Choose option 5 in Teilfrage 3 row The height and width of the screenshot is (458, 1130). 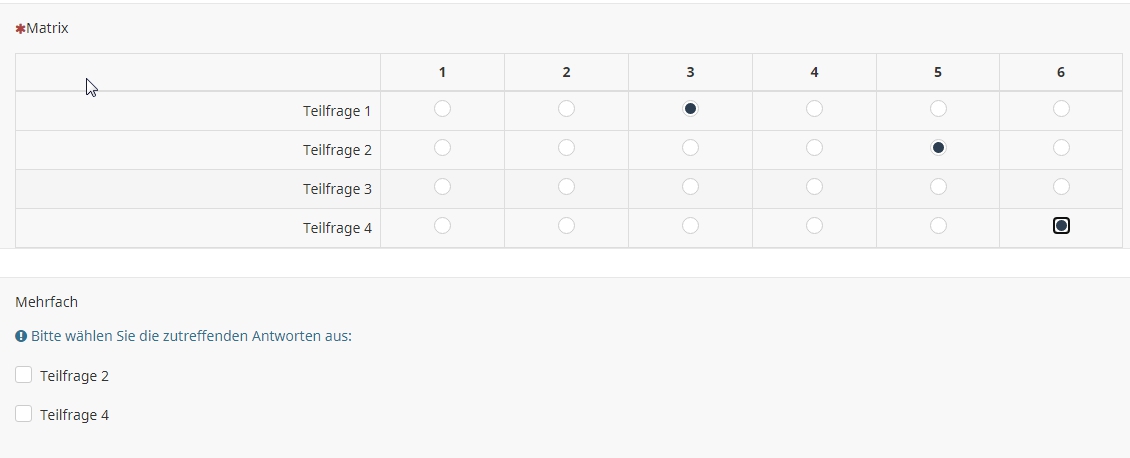click(938, 187)
